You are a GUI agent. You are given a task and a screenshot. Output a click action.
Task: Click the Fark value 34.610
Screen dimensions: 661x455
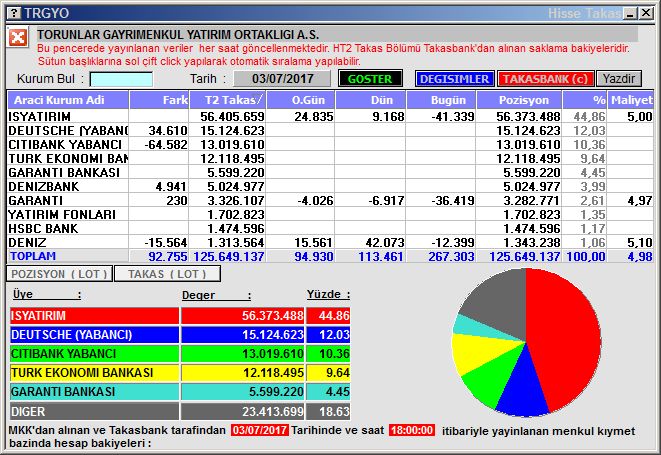[168, 131]
